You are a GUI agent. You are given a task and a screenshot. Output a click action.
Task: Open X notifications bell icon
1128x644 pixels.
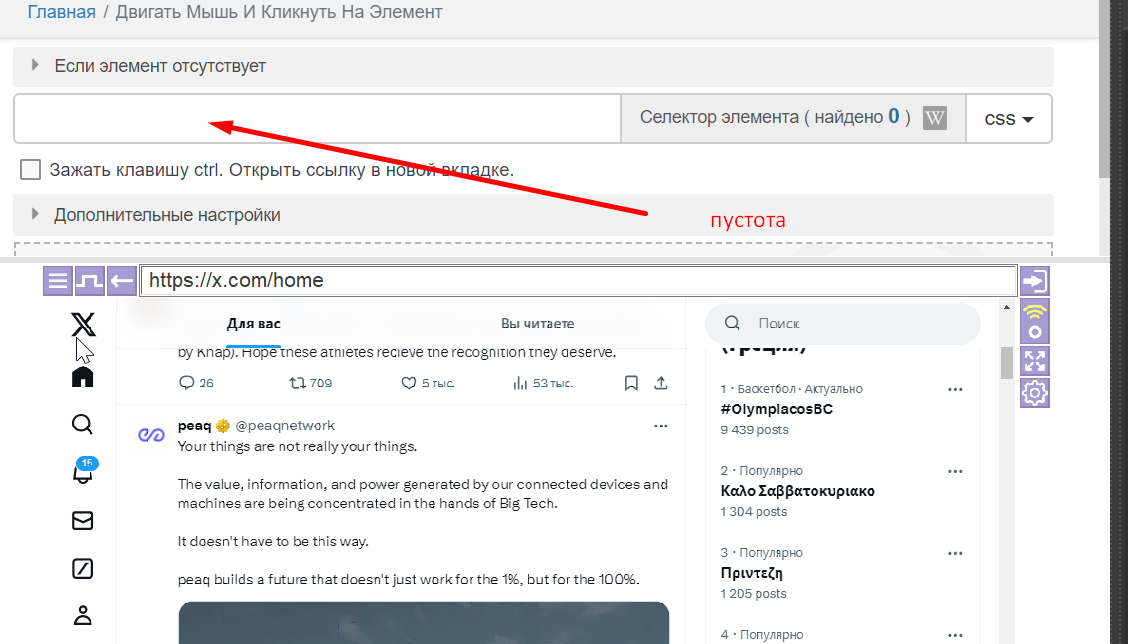pos(83,472)
